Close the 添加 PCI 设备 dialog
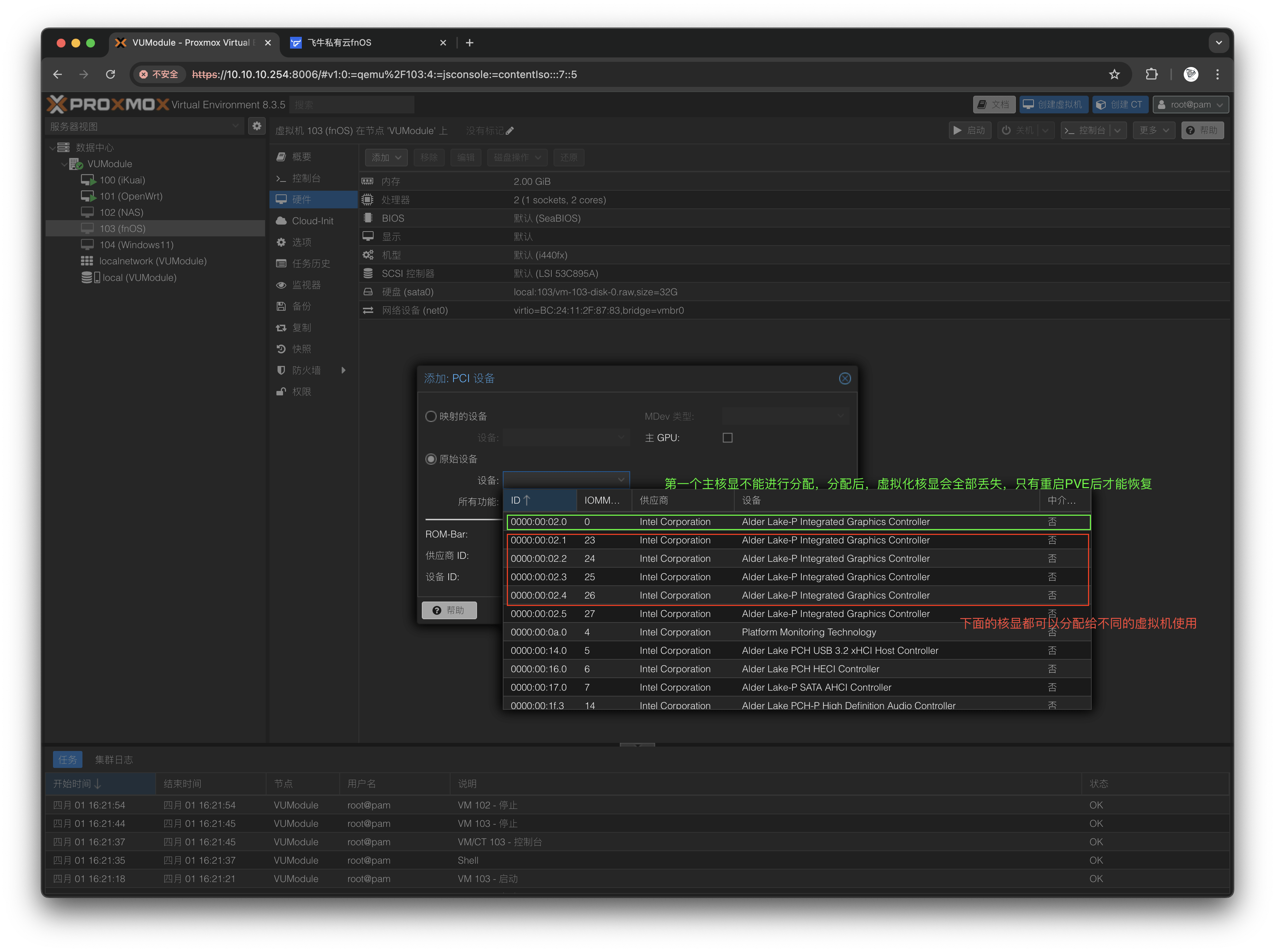Image resolution: width=1275 pixels, height=952 pixels. [x=845, y=378]
